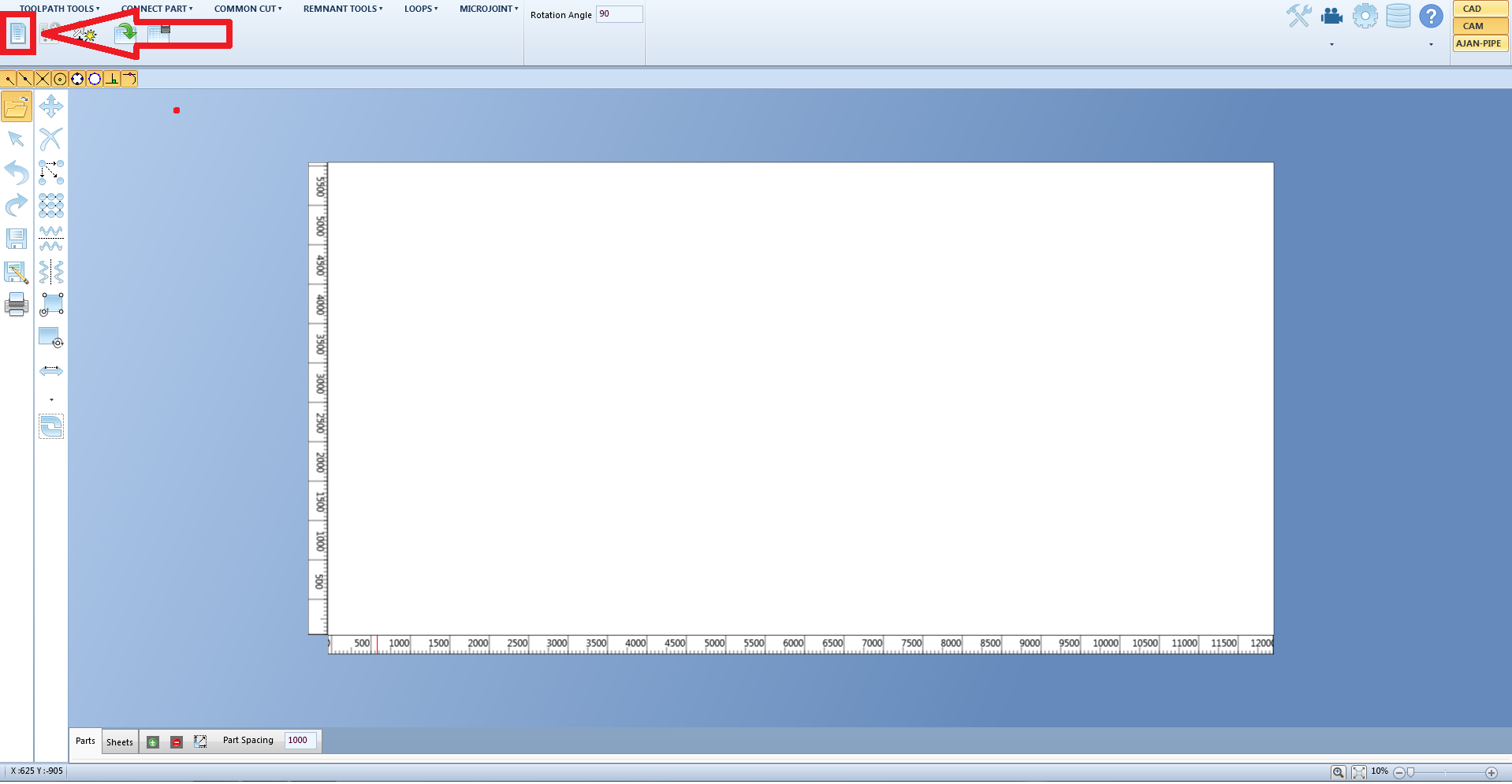The width and height of the screenshot is (1512, 784).
Task: Click the CAD mode button
Action: [x=1479, y=9]
